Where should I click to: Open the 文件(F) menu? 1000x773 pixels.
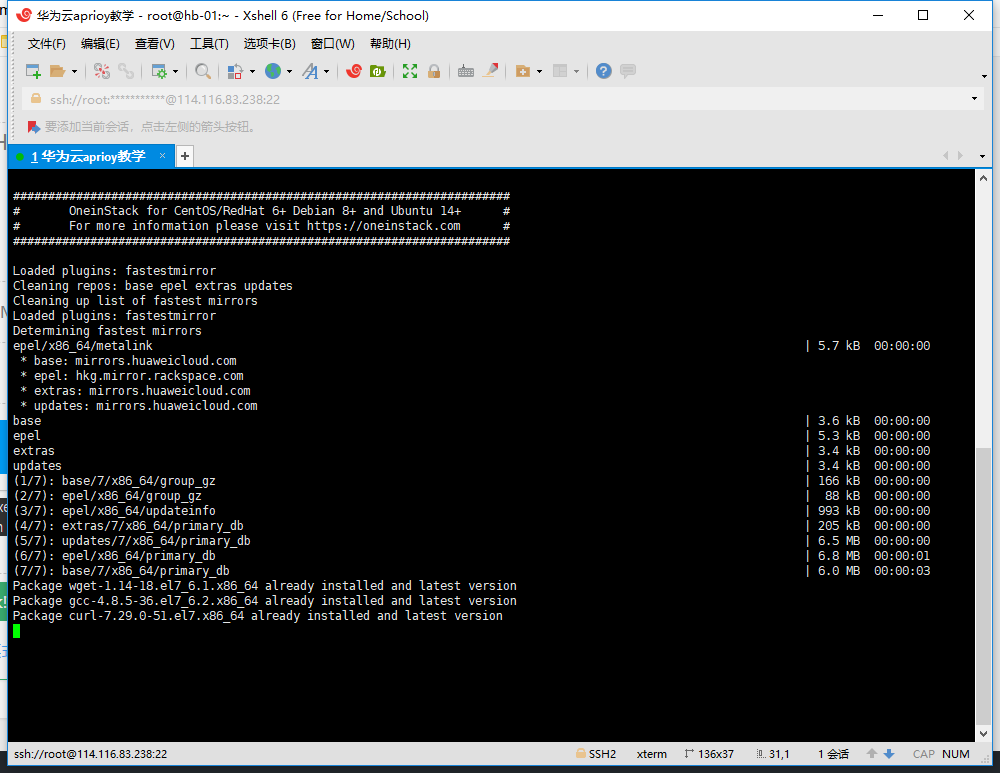pos(47,43)
